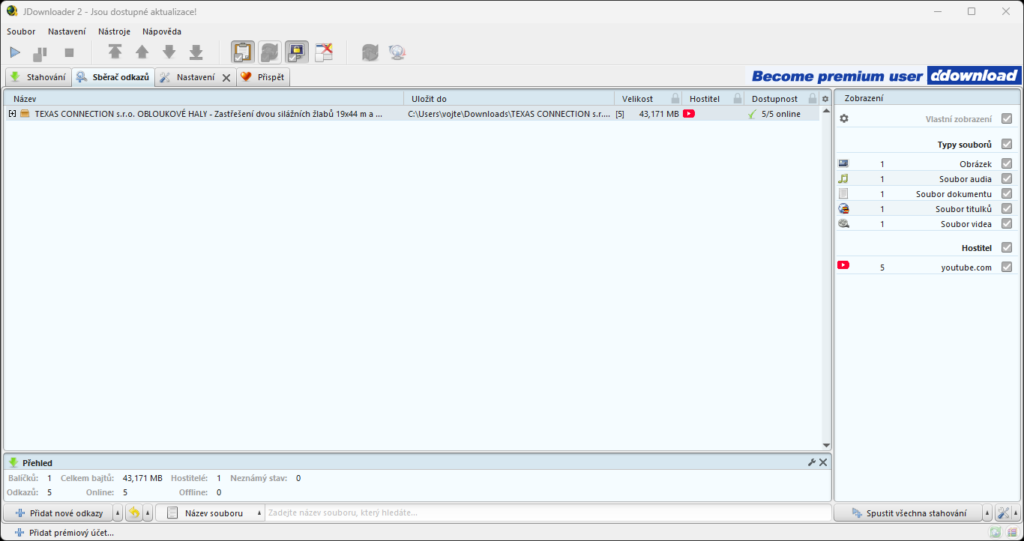Click column settings gear in table header
The width and height of the screenshot is (1024, 541).
point(825,99)
